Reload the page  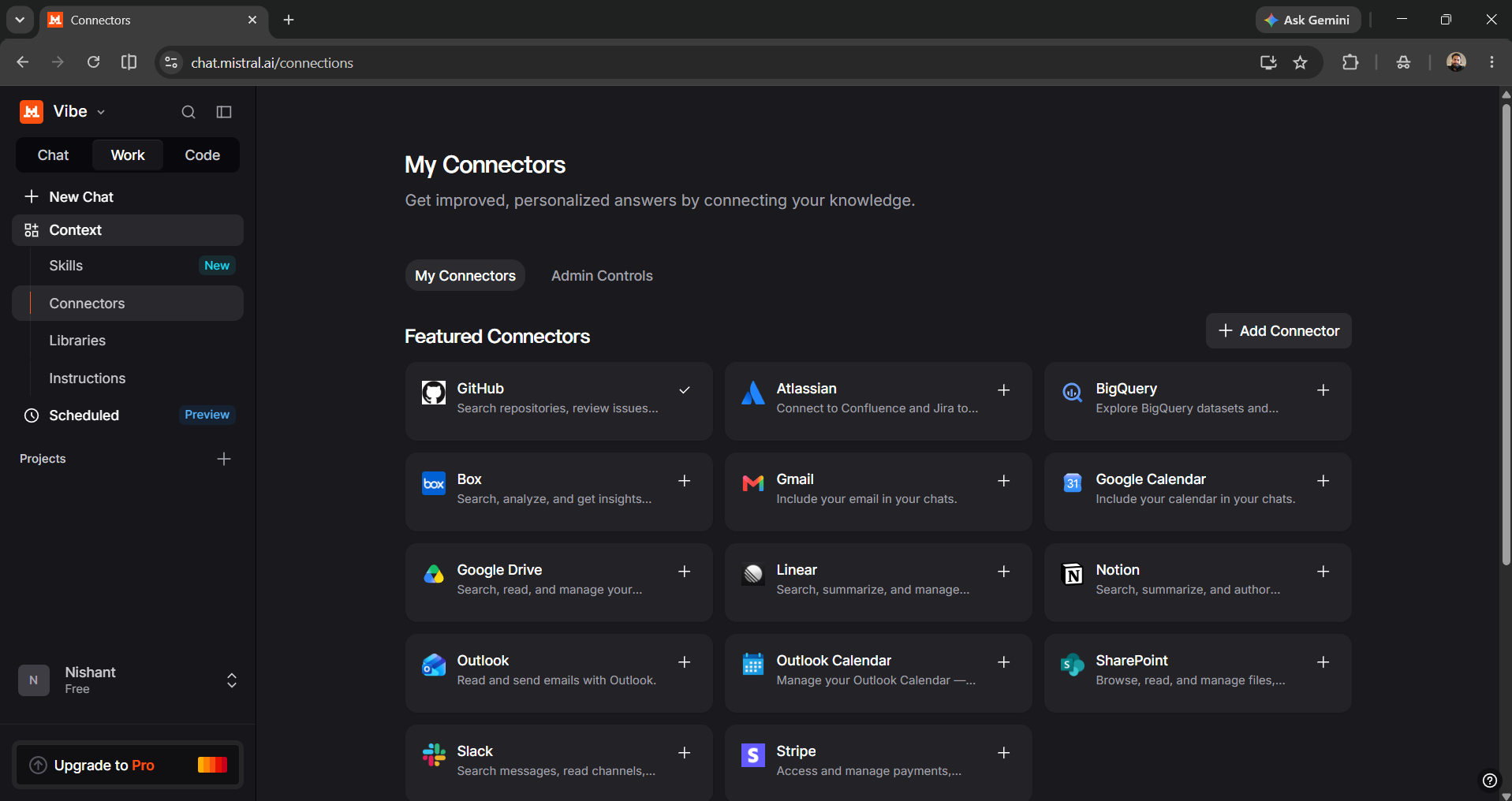point(93,62)
